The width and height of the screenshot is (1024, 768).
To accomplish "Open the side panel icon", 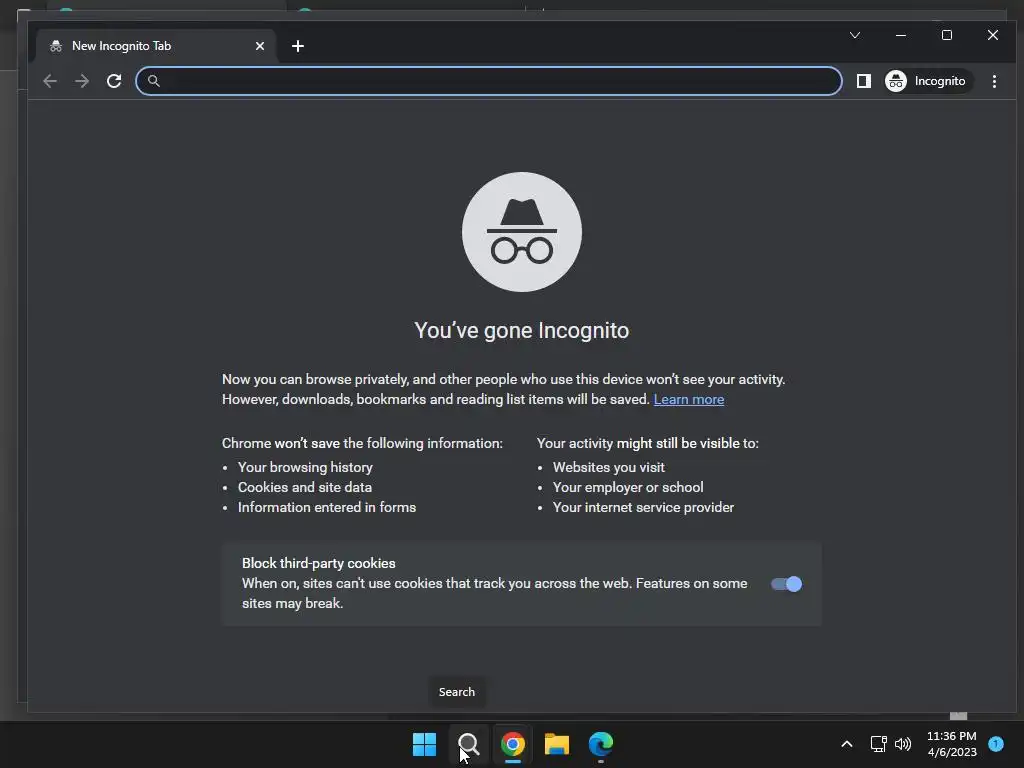I will click(863, 81).
